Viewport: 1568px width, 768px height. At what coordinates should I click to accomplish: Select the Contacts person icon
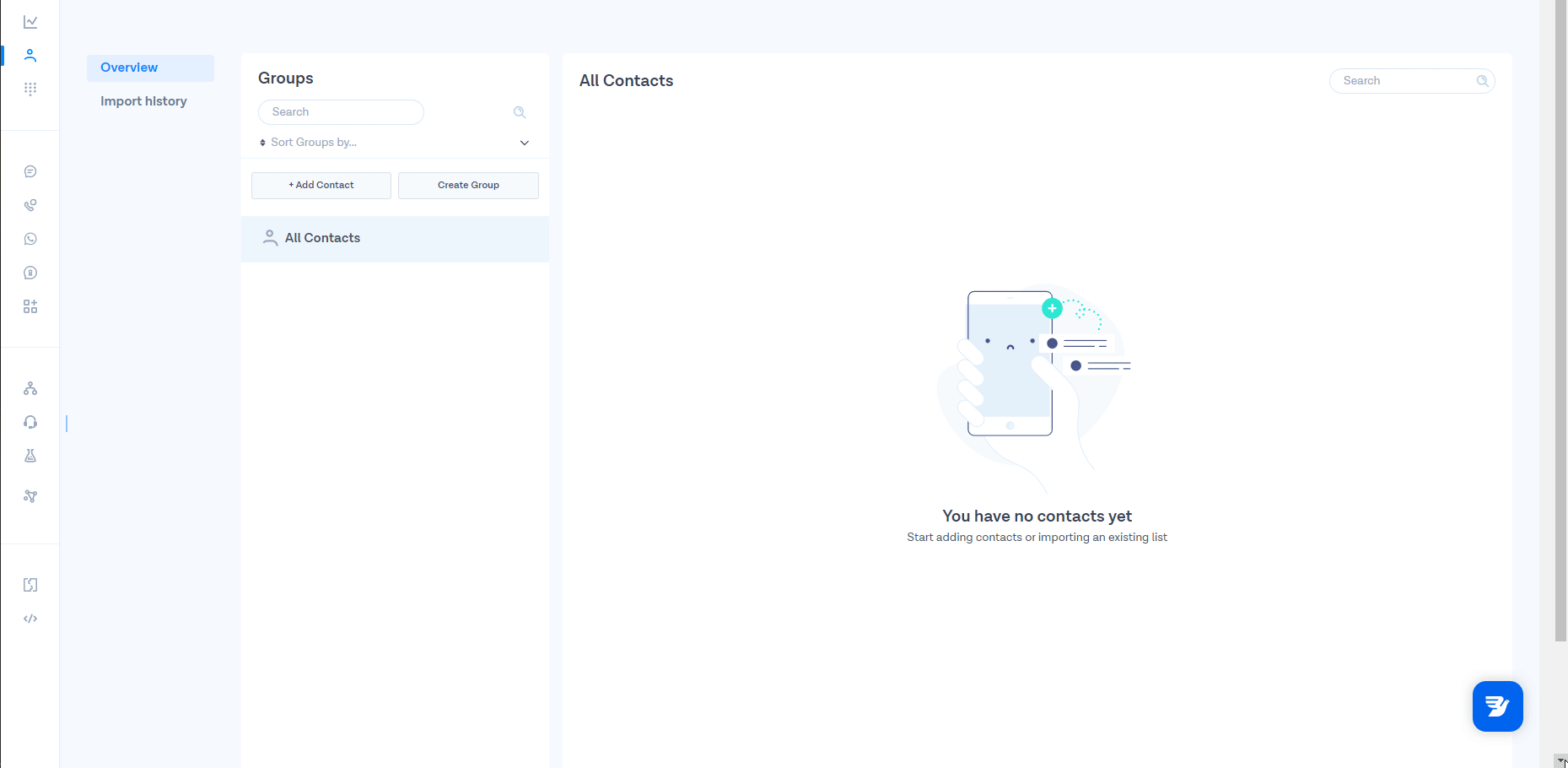coord(30,55)
